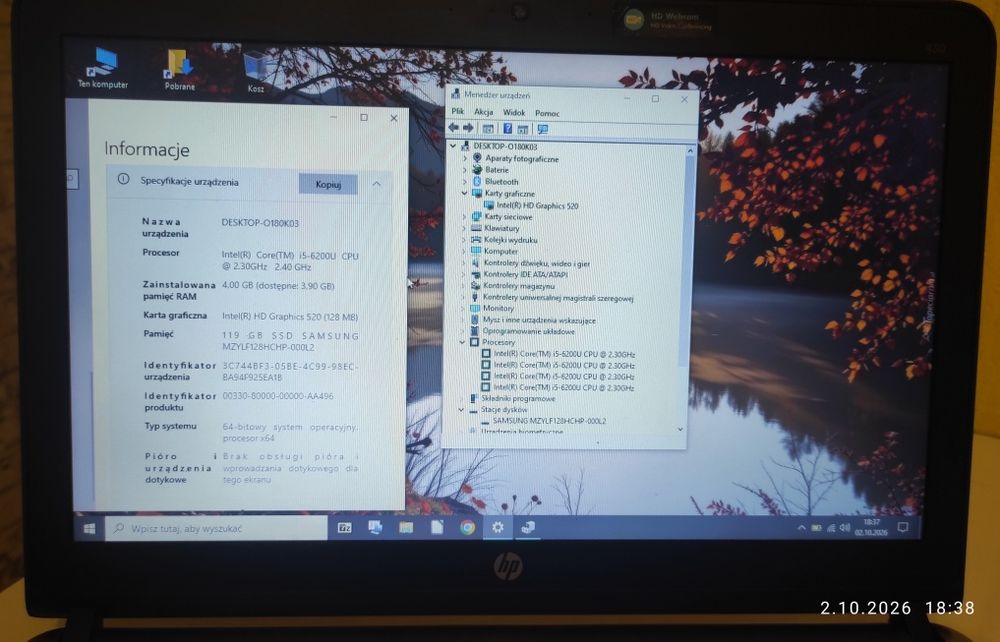The image size is (1000, 642).
Task: Select Składniki programowe row
Action: pyautogui.click(x=512, y=398)
